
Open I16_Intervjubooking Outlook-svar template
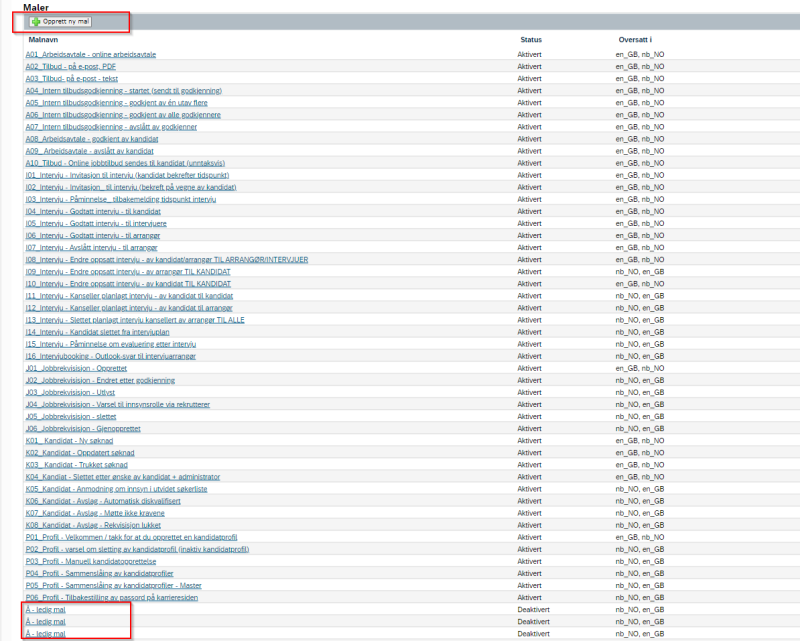(111, 357)
